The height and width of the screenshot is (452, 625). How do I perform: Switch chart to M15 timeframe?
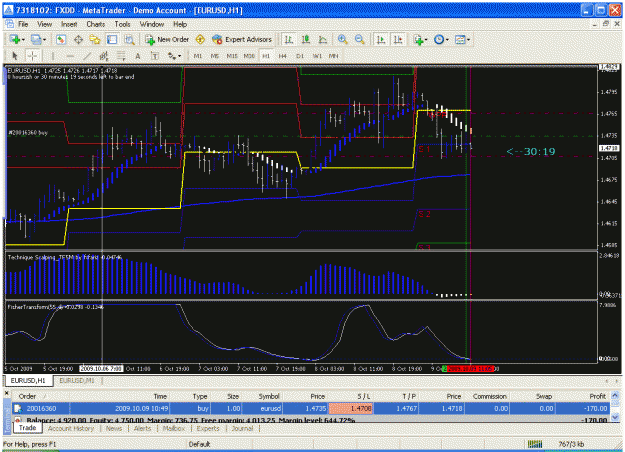point(232,56)
